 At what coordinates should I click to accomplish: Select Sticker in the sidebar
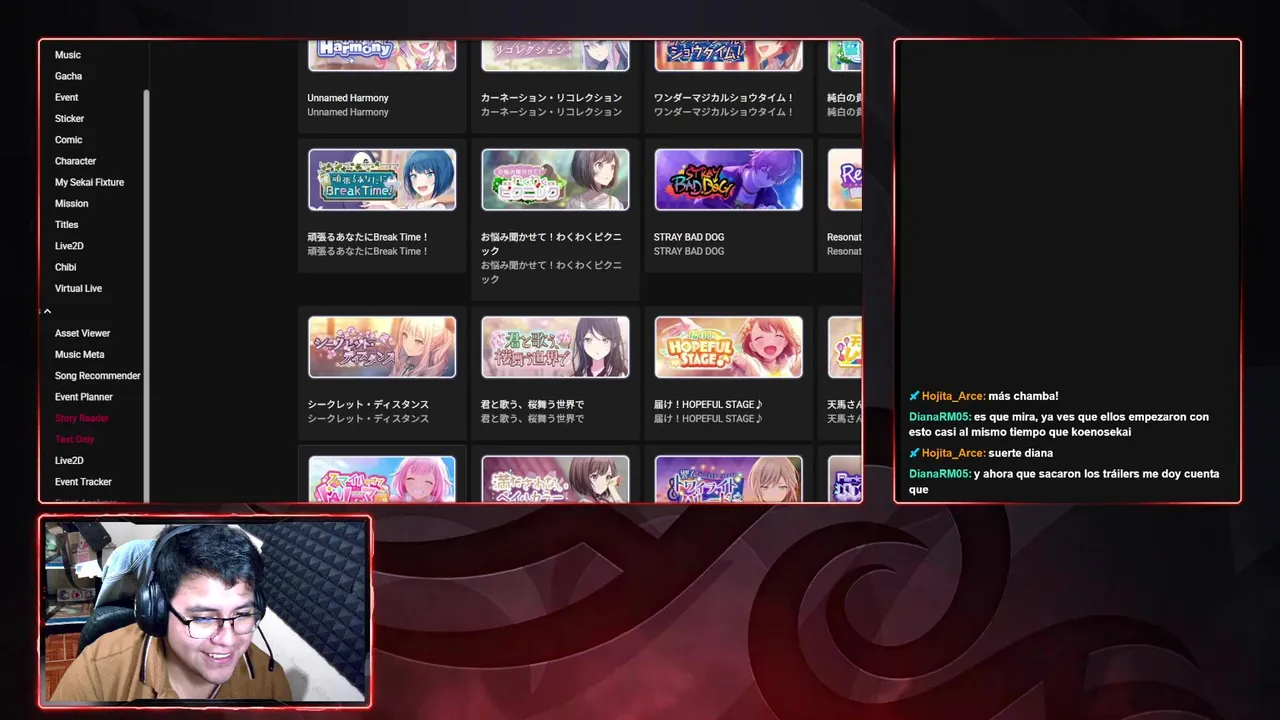(x=69, y=119)
